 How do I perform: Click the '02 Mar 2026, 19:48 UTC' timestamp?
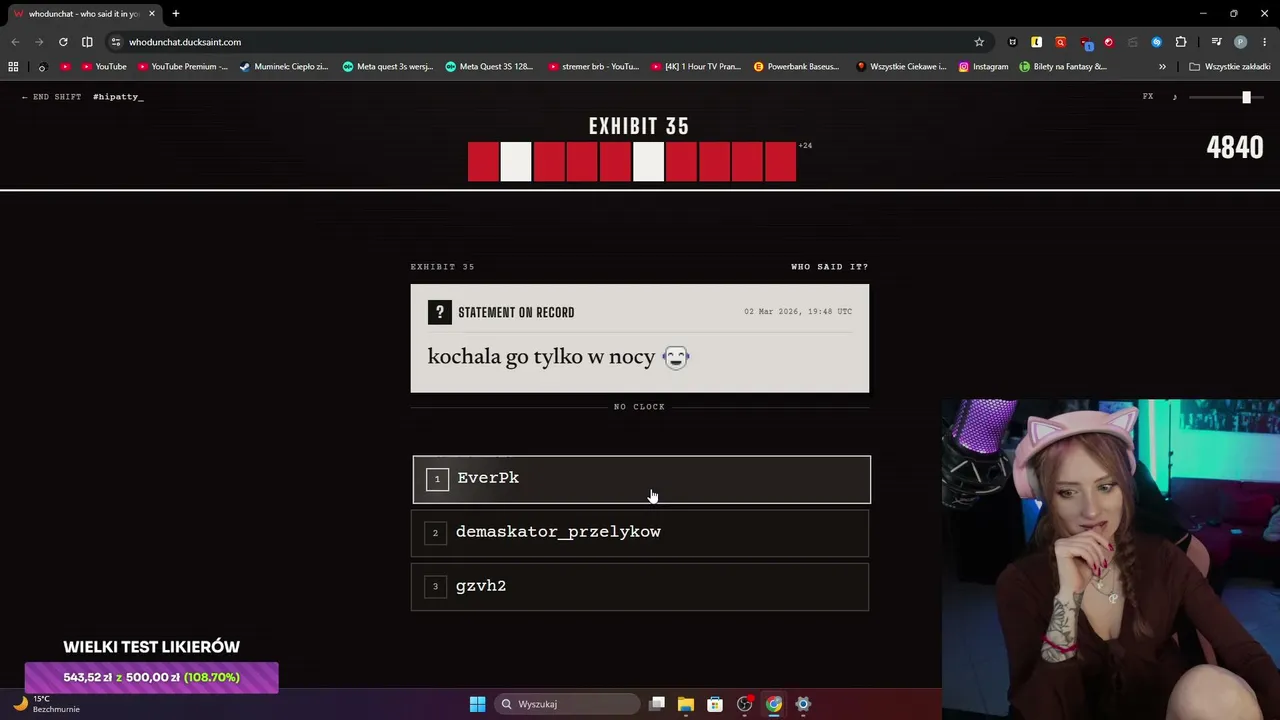[x=798, y=312]
